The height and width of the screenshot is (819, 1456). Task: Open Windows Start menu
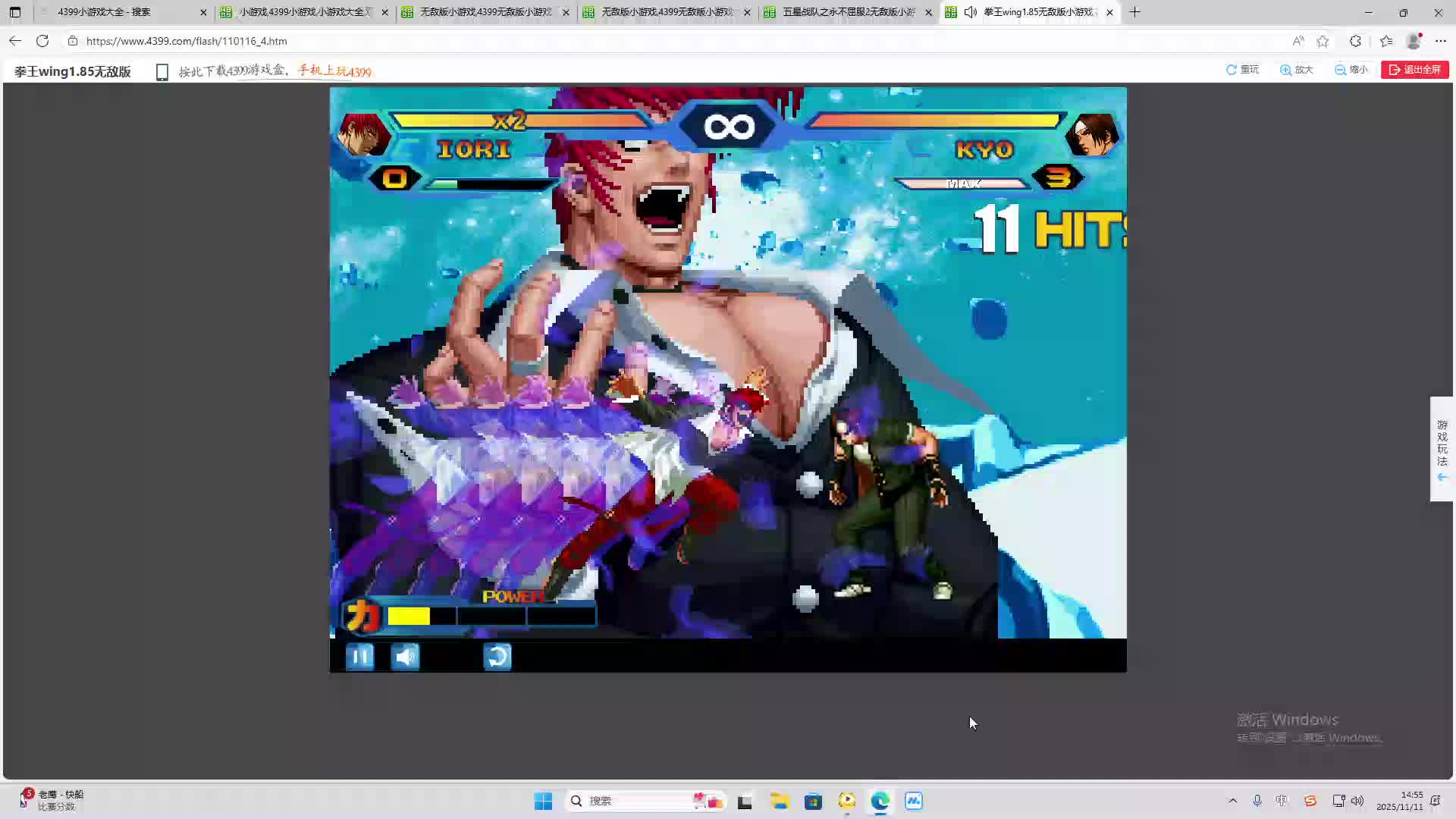point(543,801)
